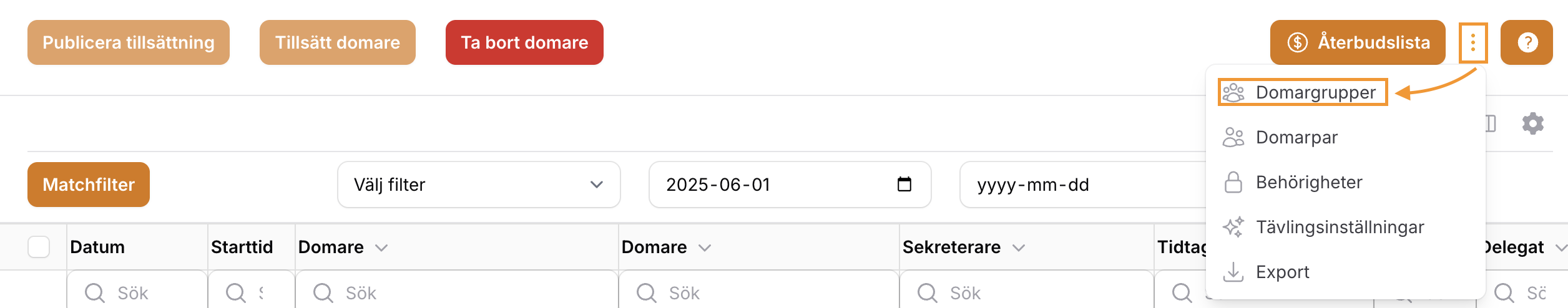
Task: Click the Publicera tillsättning button
Action: click(129, 42)
